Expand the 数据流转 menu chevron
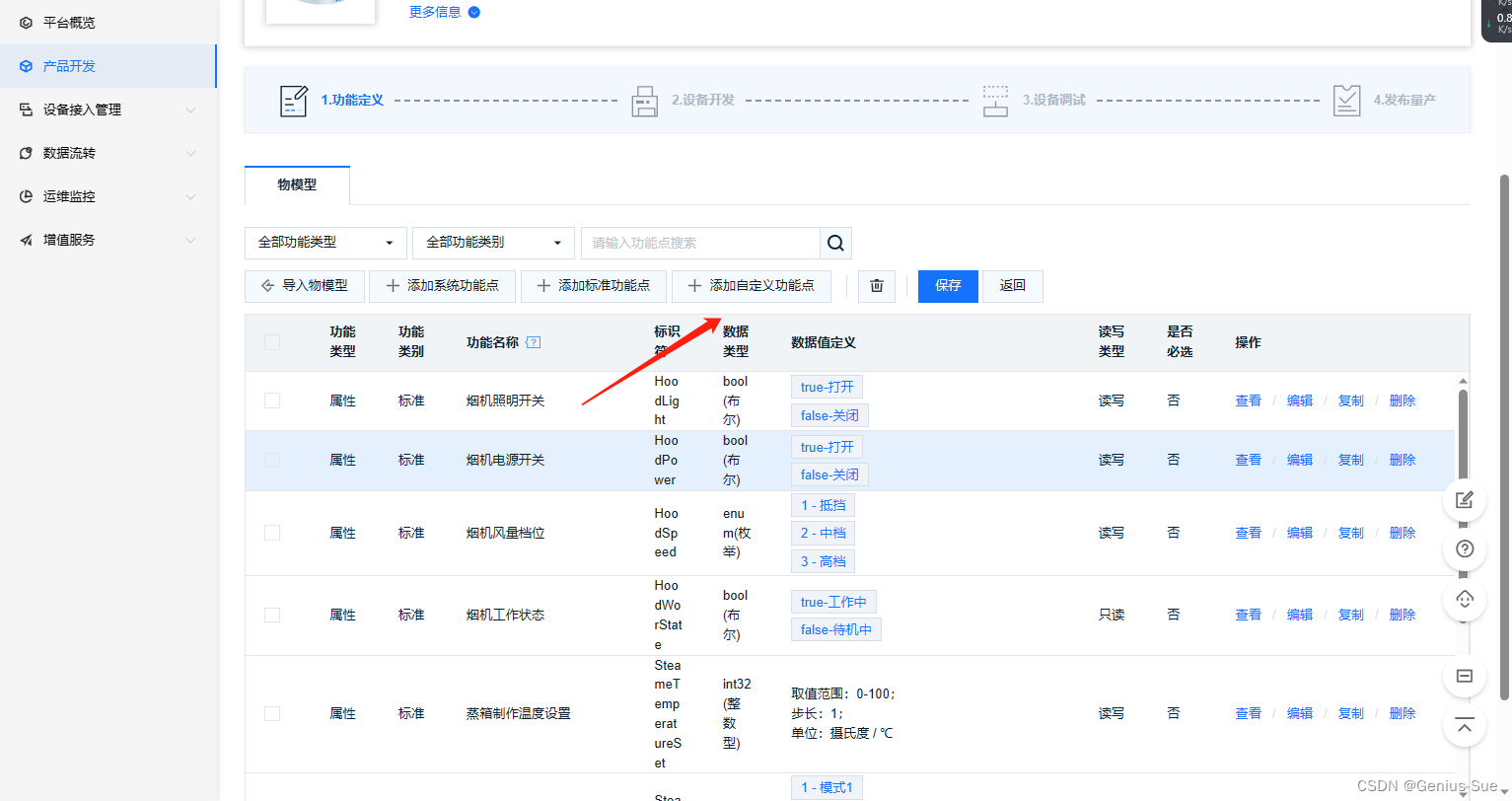The height and width of the screenshot is (801, 1512). tap(190, 153)
